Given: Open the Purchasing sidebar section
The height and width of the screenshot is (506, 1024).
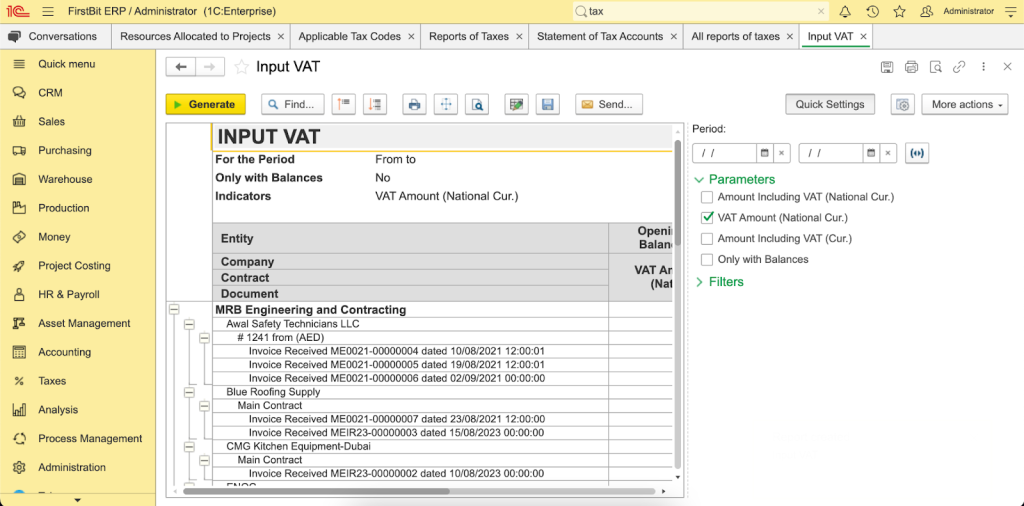Looking at the screenshot, I should pos(65,151).
